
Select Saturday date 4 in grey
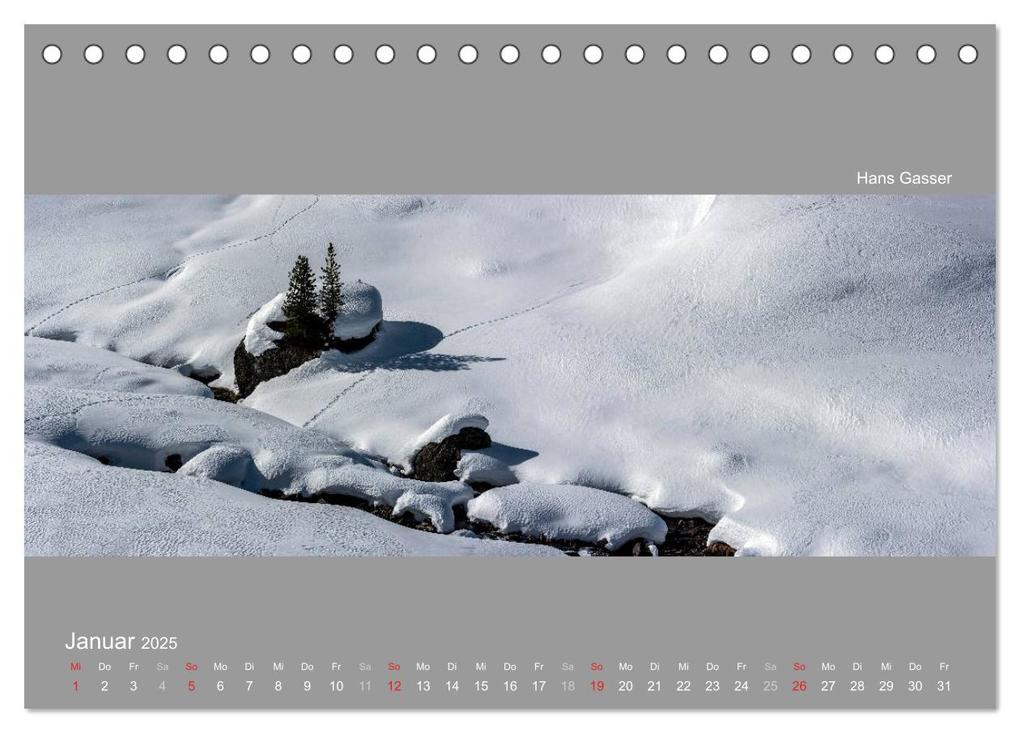[163, 686]
